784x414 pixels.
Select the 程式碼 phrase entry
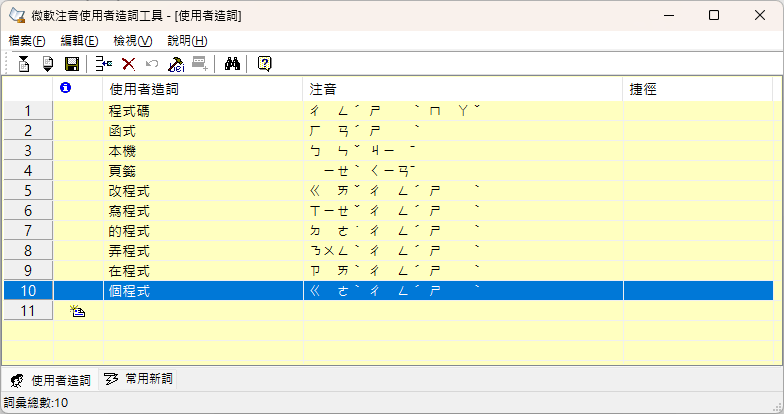point(128,110)
